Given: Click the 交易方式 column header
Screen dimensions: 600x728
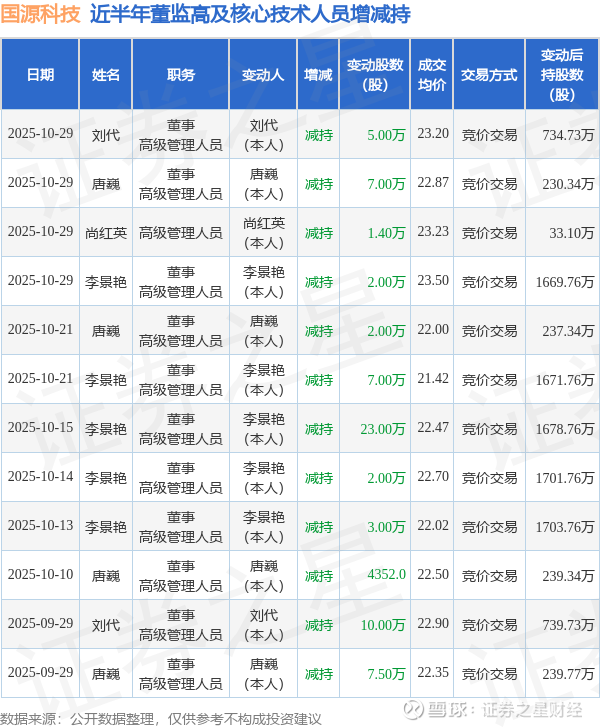Looking at the screenshot, I should pos(489,75).
